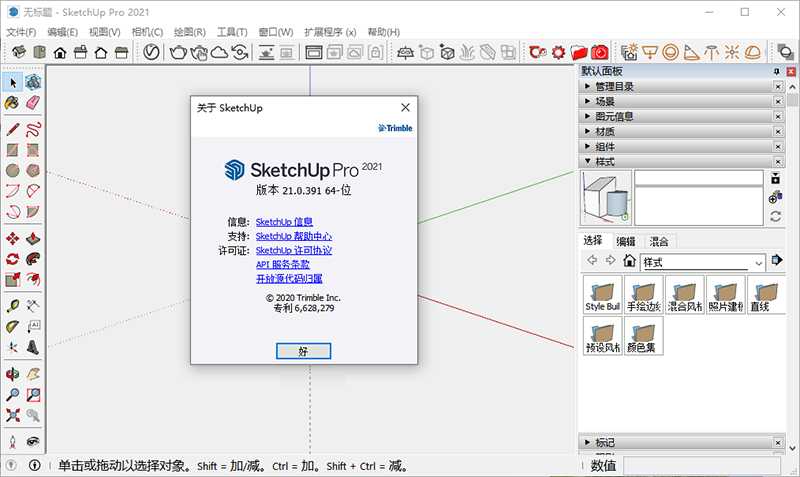Open the SketchUp 帮助中心 link

(x=294, y=236)
